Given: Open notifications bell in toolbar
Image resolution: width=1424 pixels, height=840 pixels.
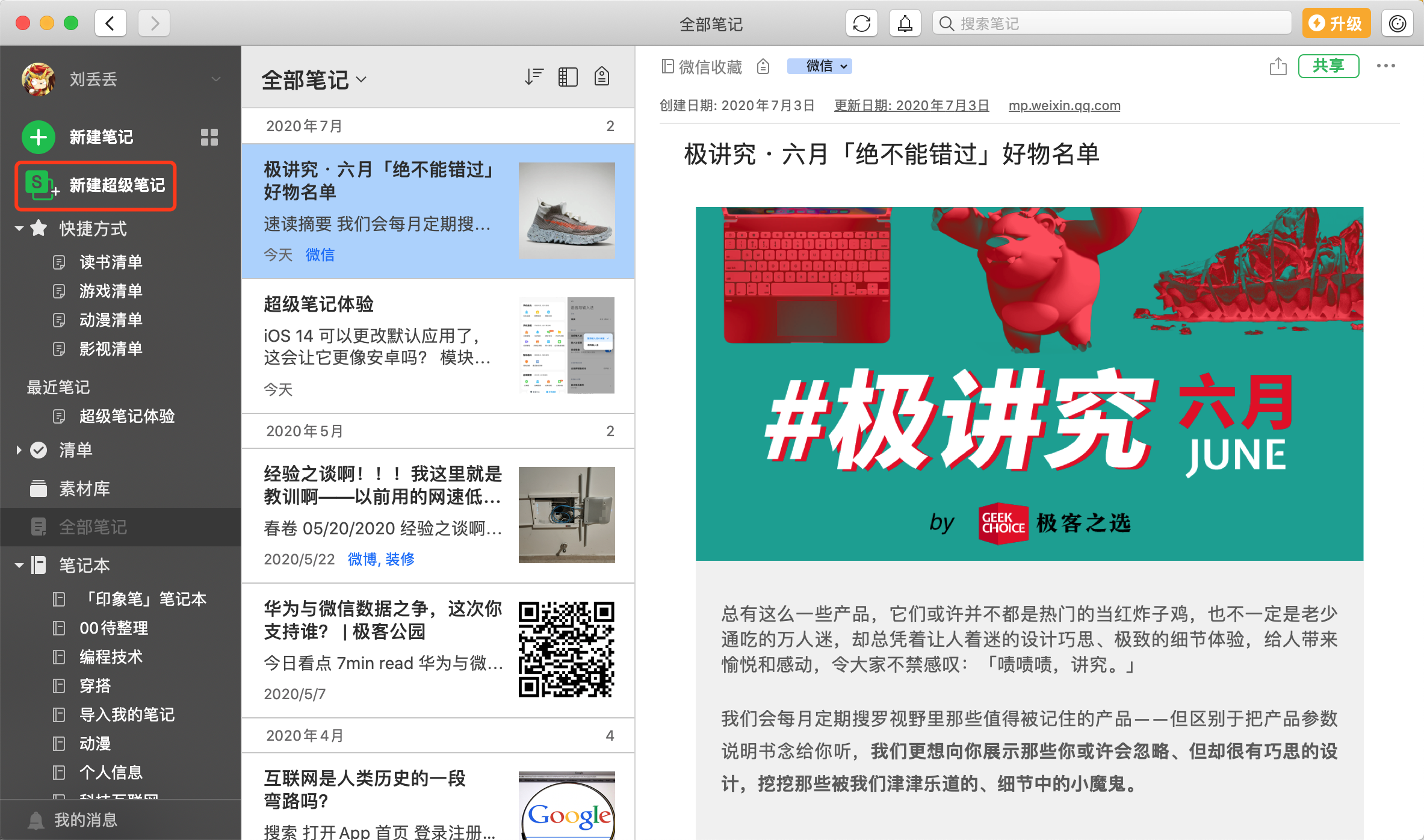Looking at the screenshot, I should (905, 23).
